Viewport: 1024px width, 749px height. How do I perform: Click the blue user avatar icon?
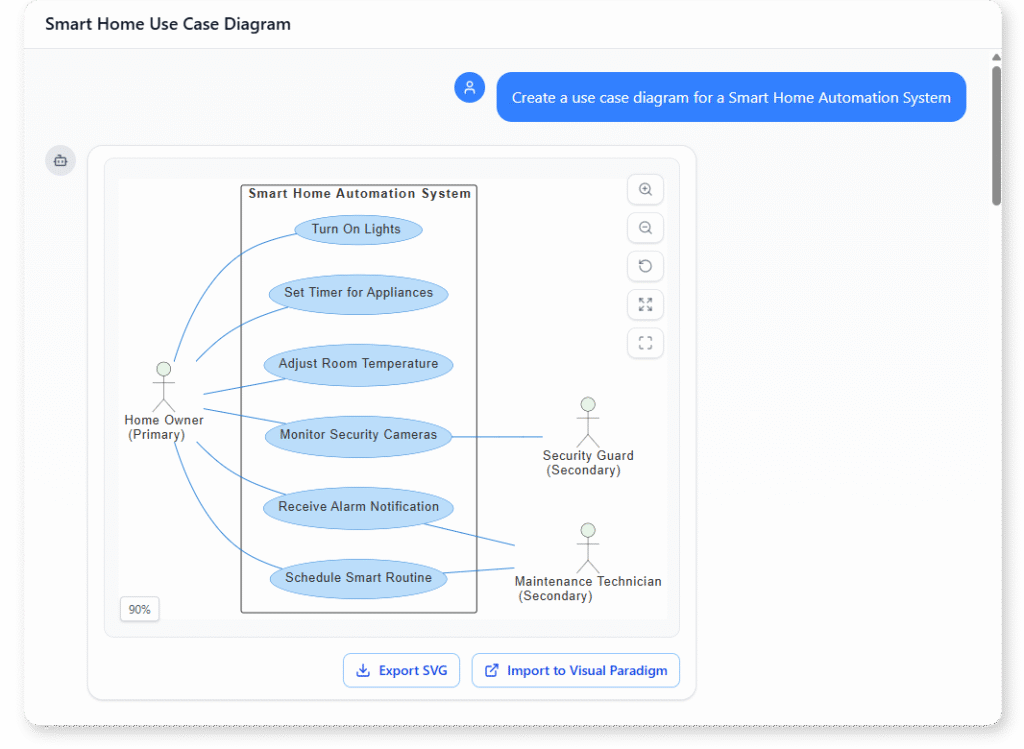pyautogui.click(x=469, y=87)
